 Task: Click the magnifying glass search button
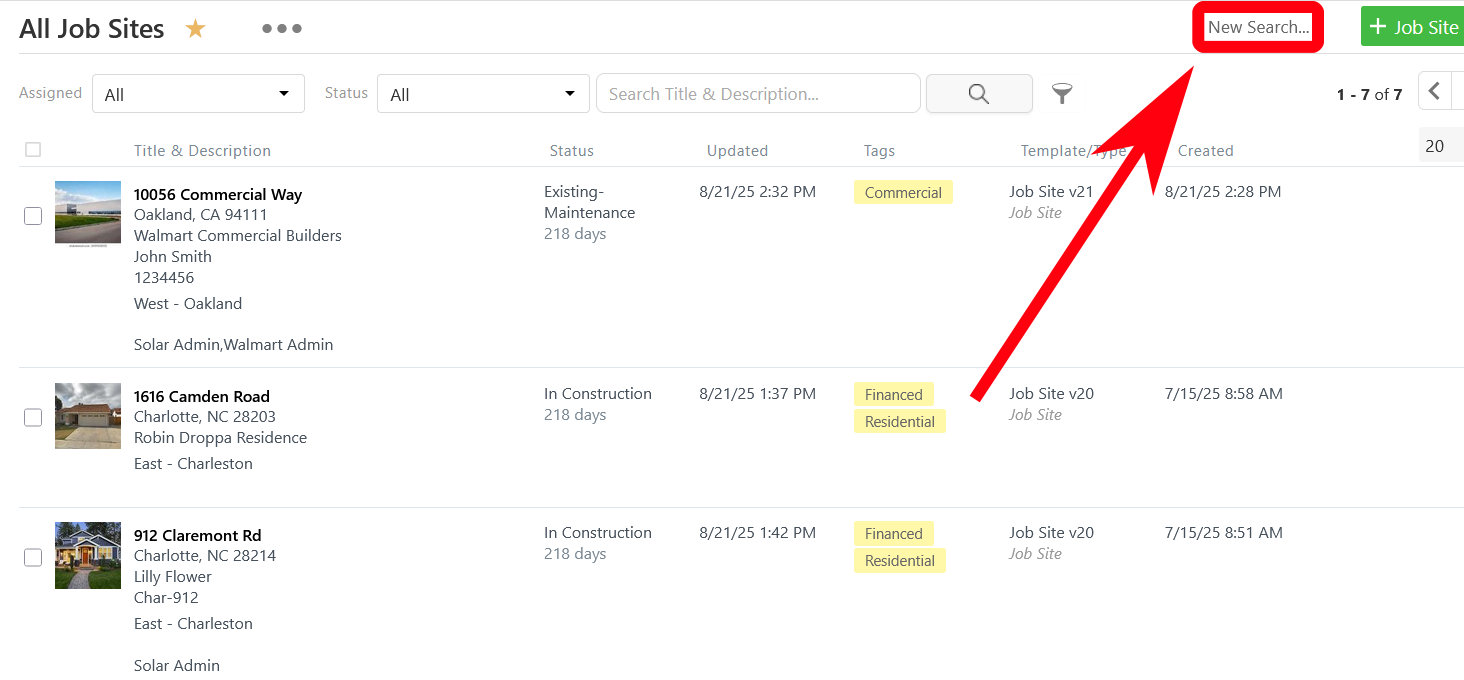click(x=978, y=94)
